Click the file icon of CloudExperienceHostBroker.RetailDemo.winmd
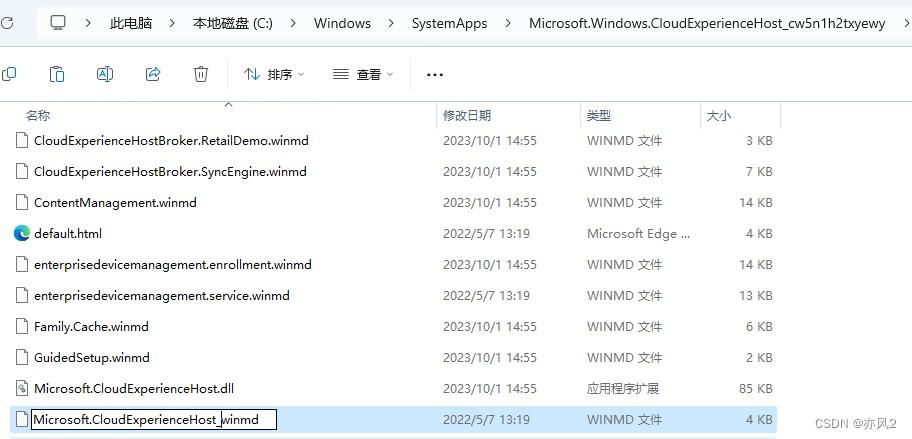The height and width of the screenshot is (439, 912). click(22, 140)
